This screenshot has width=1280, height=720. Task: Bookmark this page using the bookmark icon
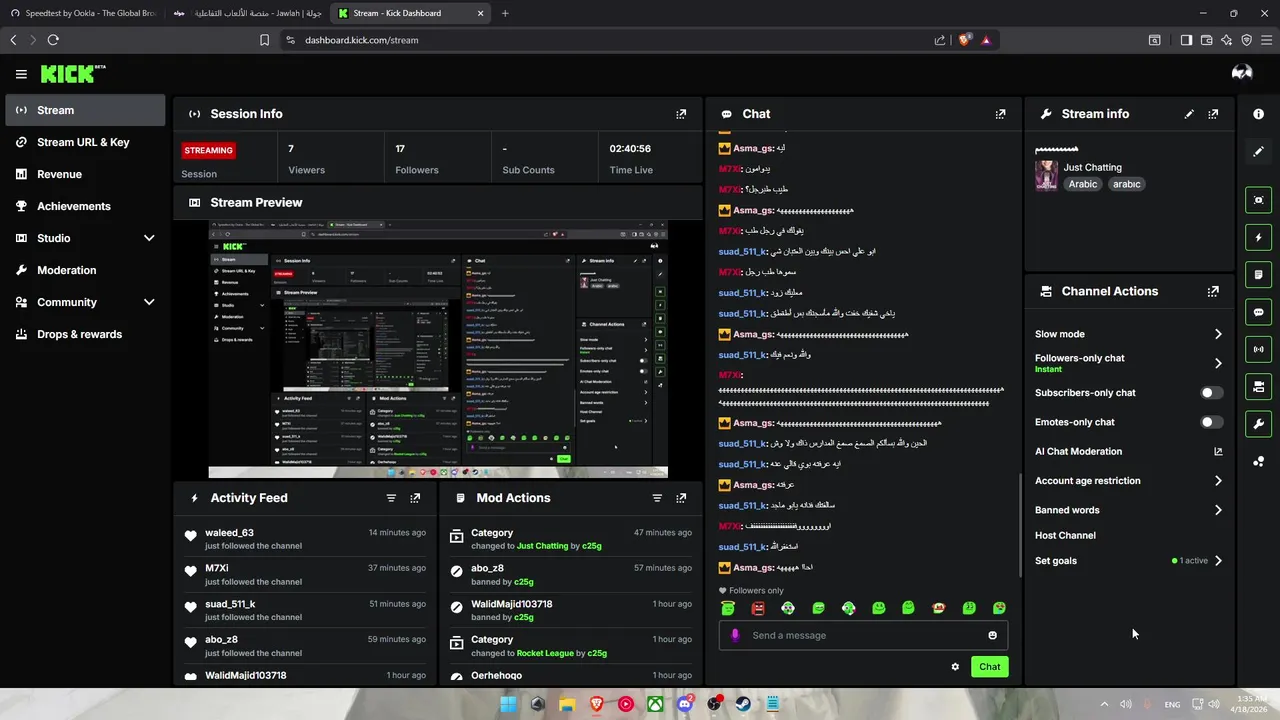tap(264, 40)
